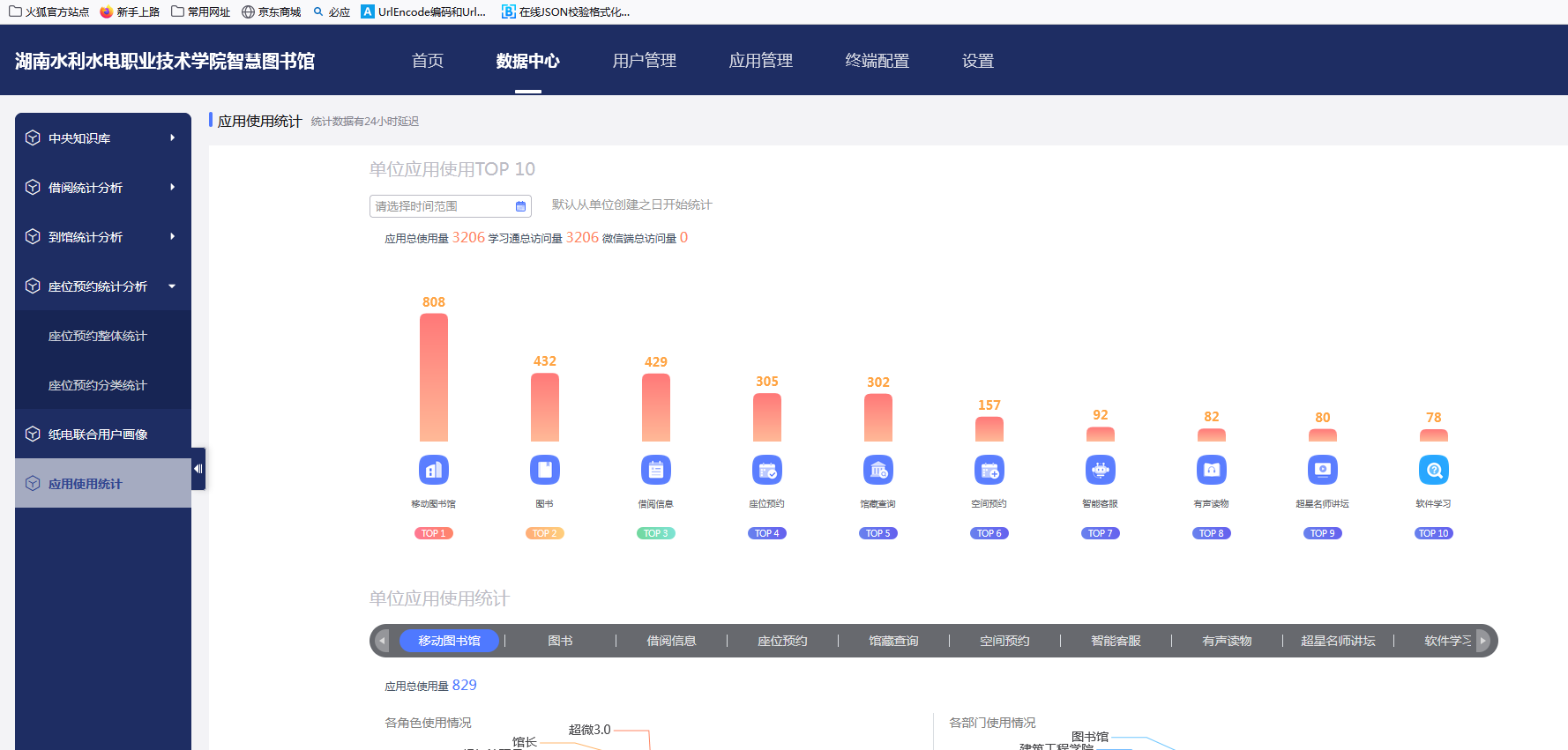1568x750 pixels.
Task: Open 座位预约整体统计 in the sidebar
Action: point(98,336)
